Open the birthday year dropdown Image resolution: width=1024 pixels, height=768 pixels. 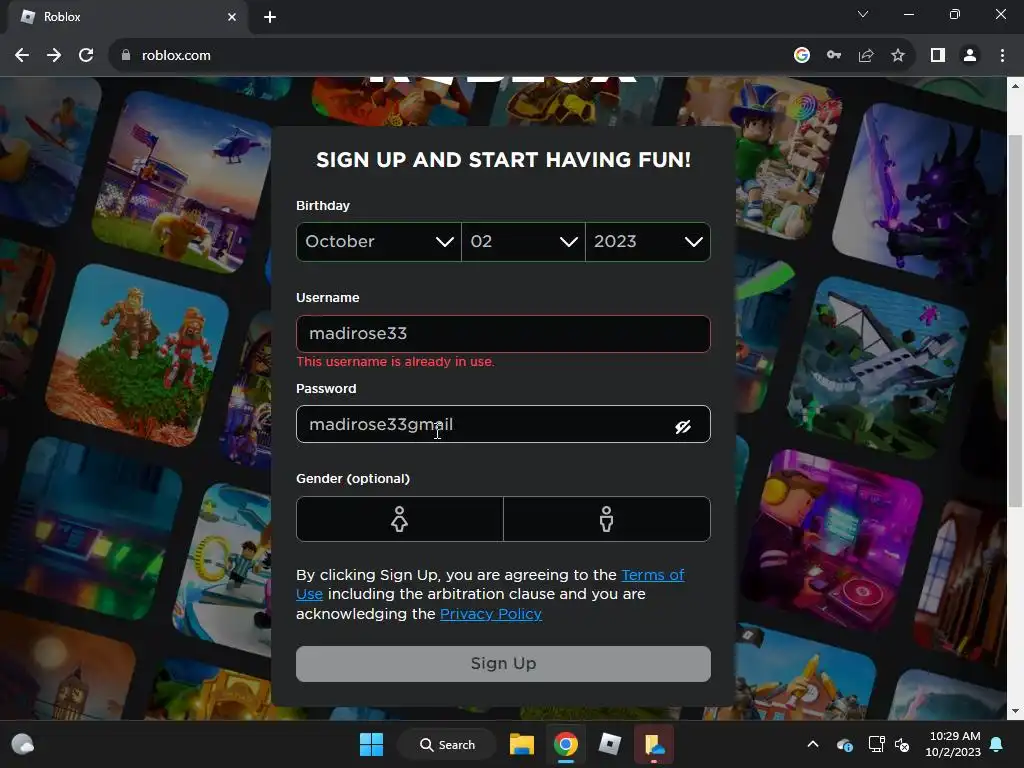[648, 242]
